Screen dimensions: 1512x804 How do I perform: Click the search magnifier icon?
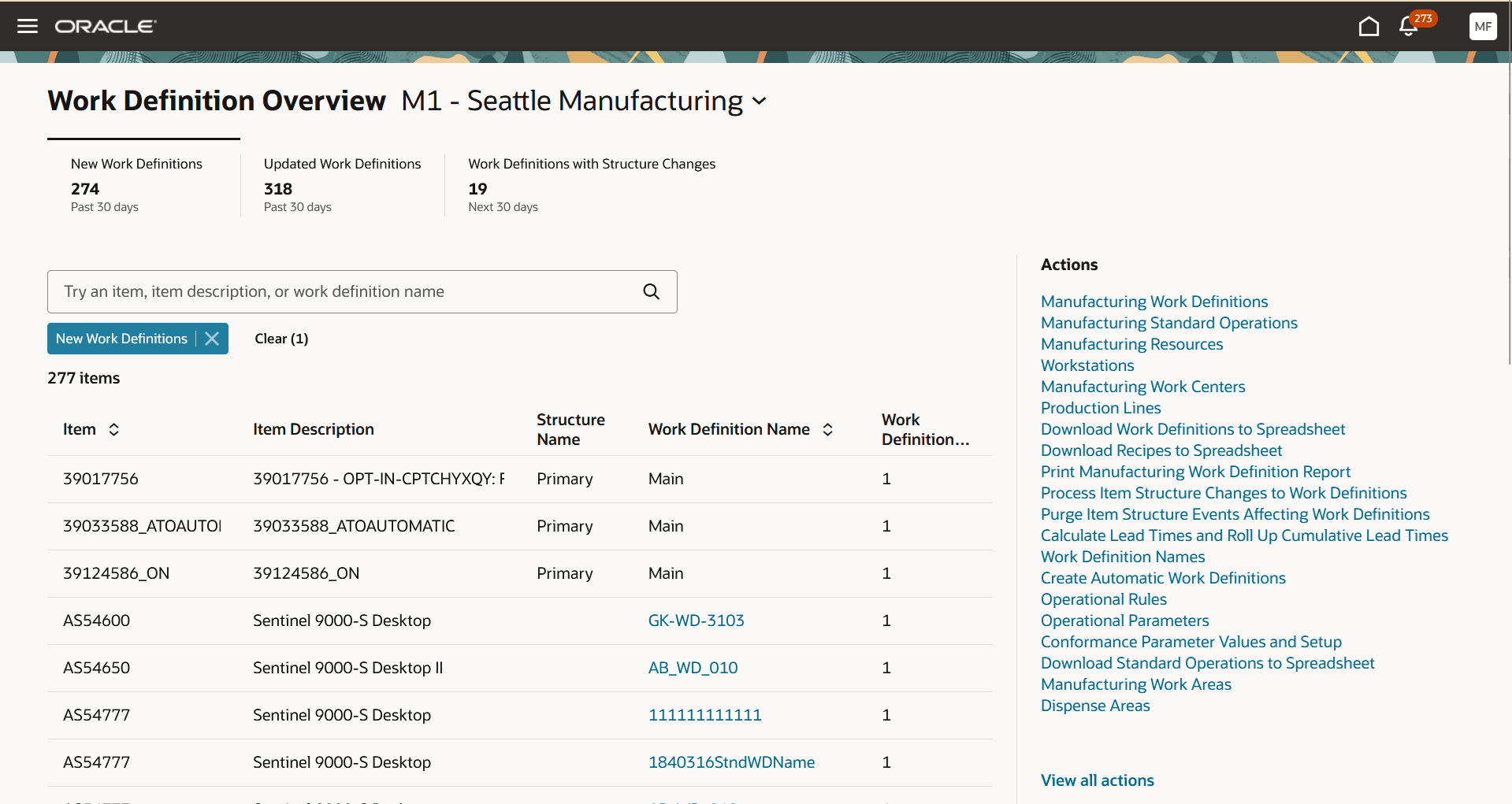point(651,291)
